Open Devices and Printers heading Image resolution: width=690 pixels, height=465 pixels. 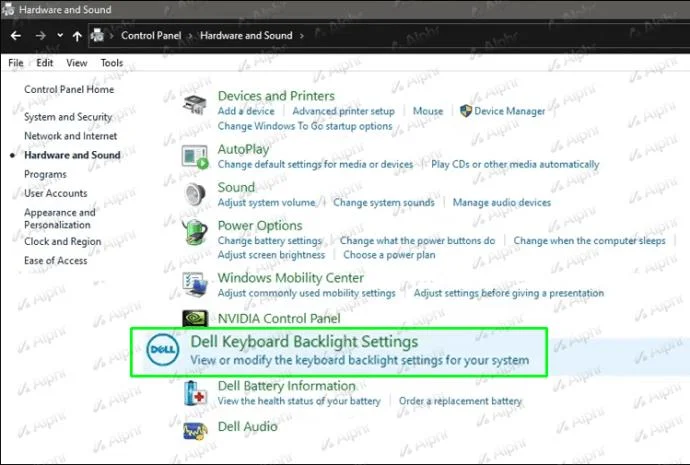[276, 96]
